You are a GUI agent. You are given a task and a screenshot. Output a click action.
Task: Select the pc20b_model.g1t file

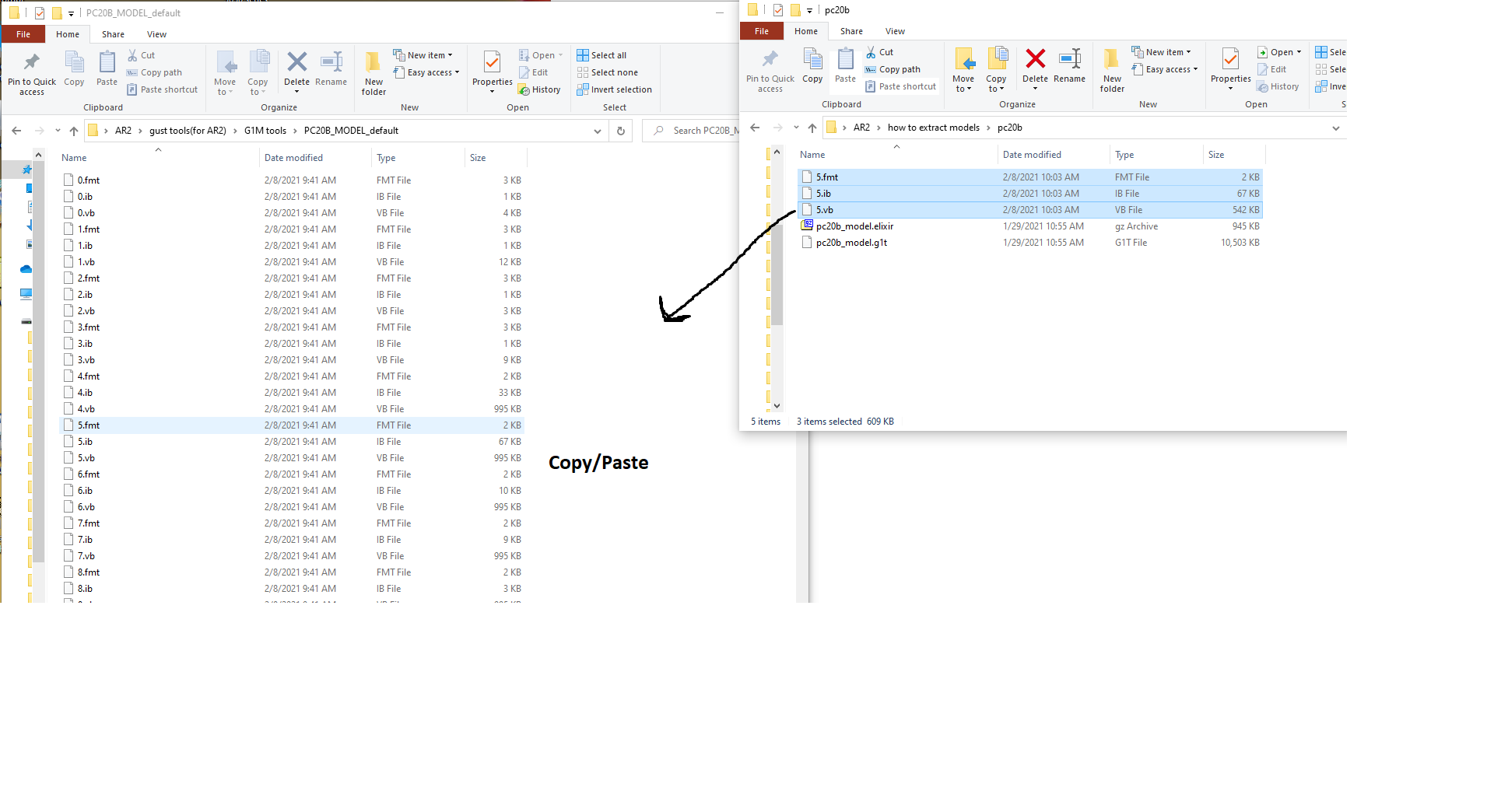click(851, 243)
